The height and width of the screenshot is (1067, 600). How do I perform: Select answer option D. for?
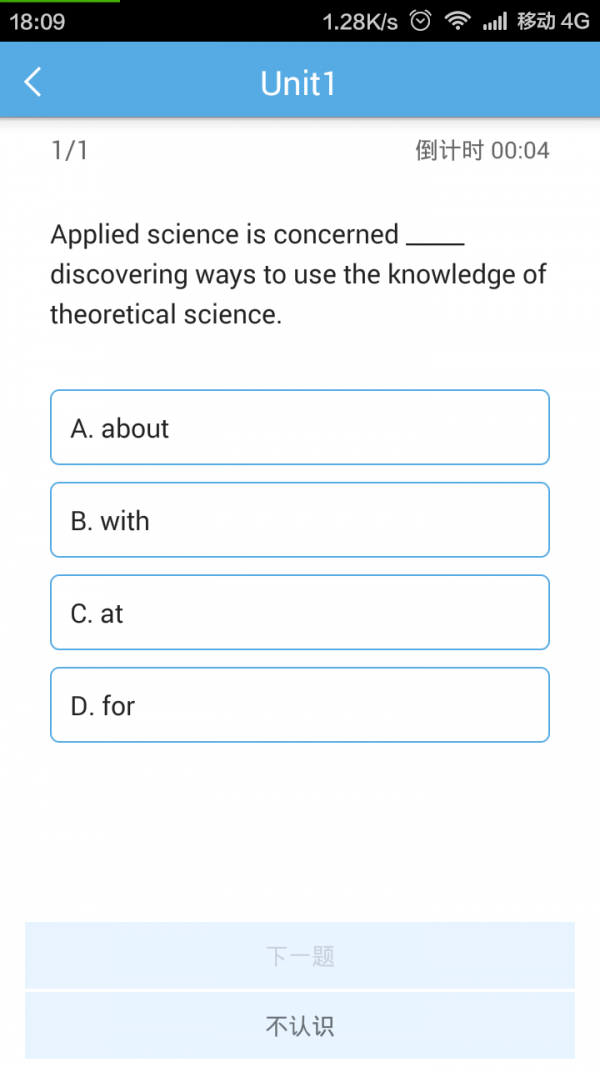point(300,705)
